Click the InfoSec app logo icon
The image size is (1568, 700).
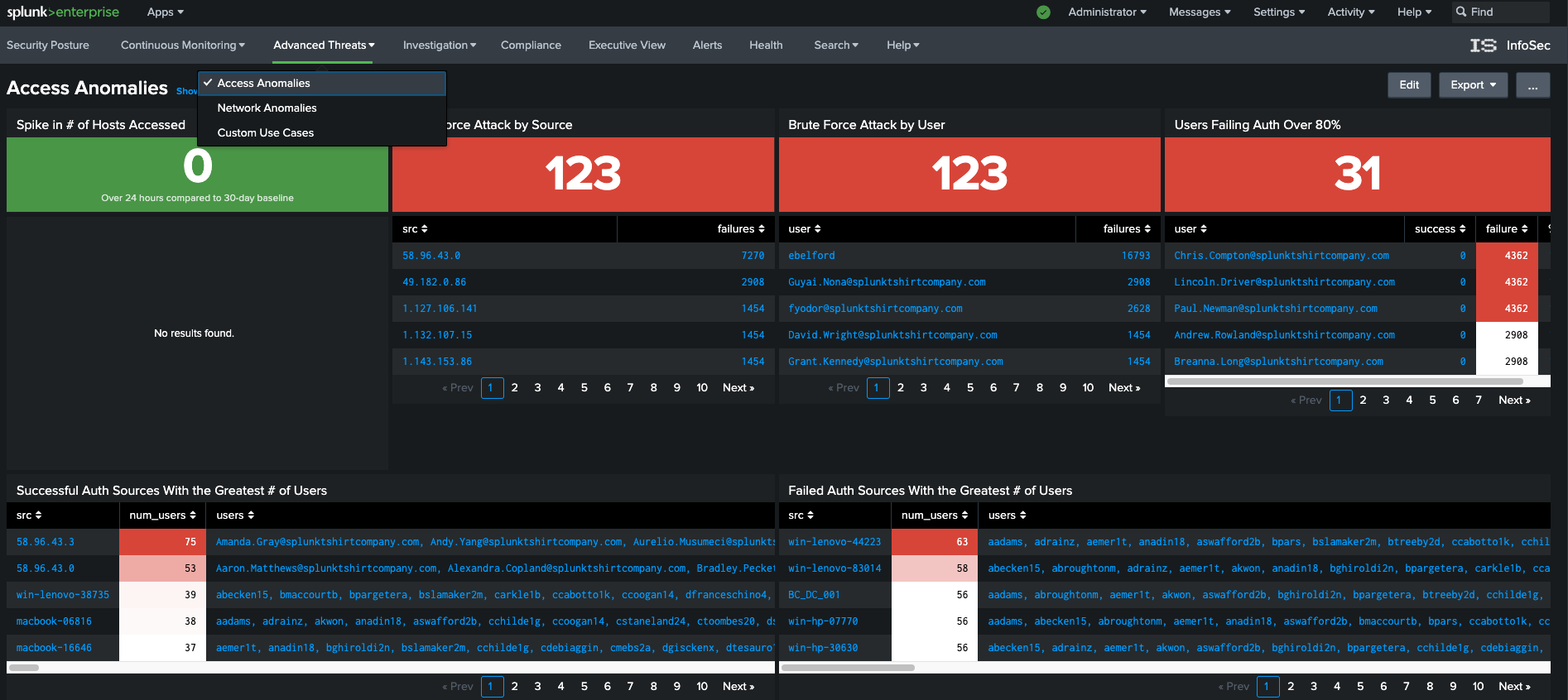pyautogui.click(x=1483, y=46)
